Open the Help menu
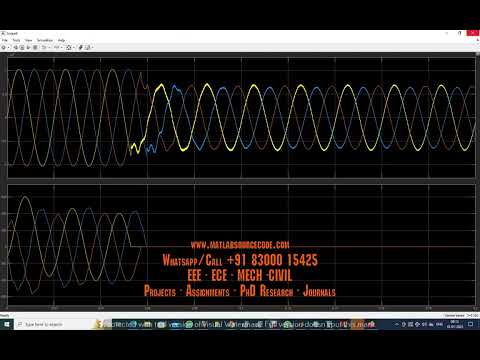Screen dimensions: 480x360 [61, 40]
